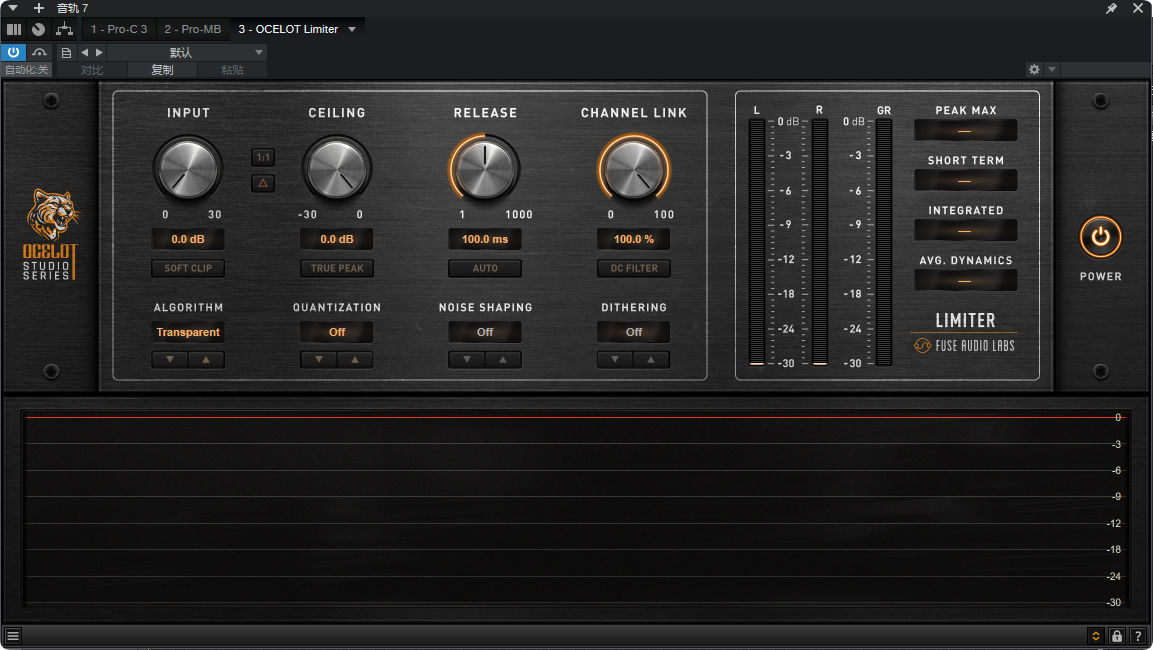Click the RELEASE knob

[x=485, y=168]
